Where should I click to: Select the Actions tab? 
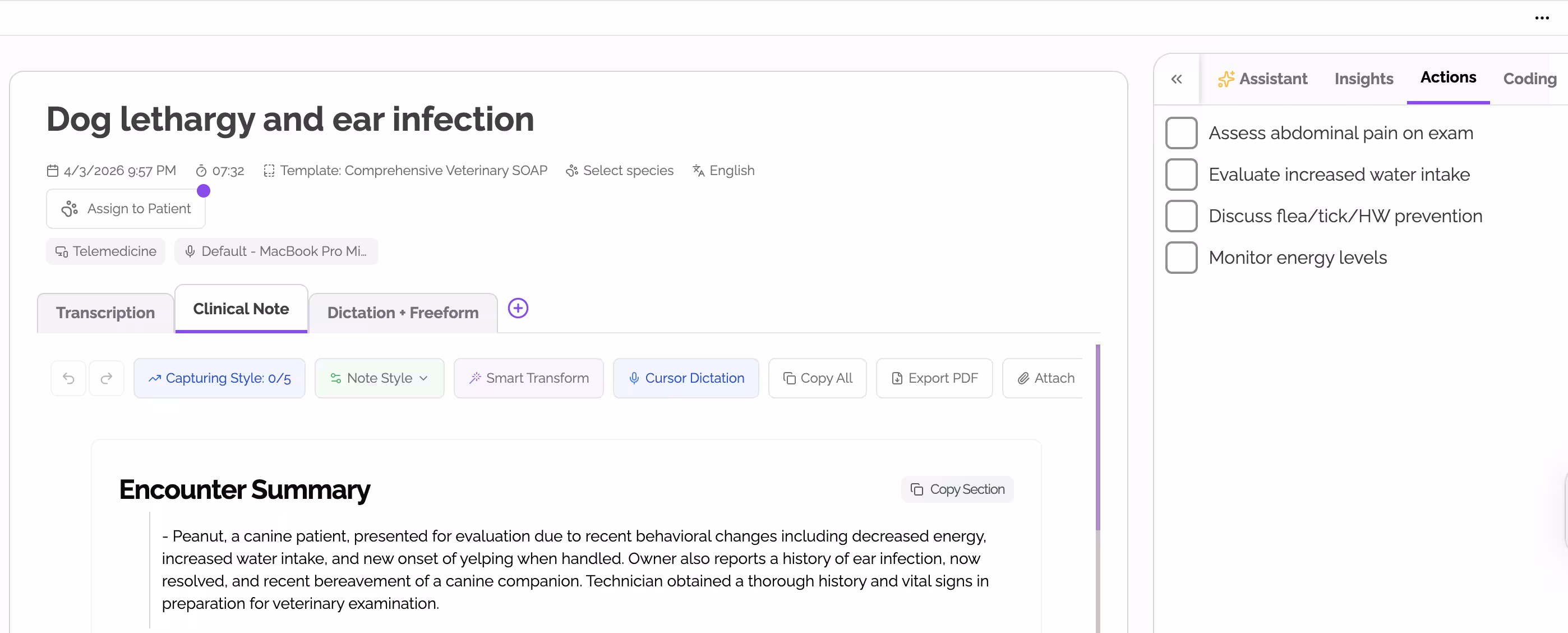click(x=1448, y=77)
